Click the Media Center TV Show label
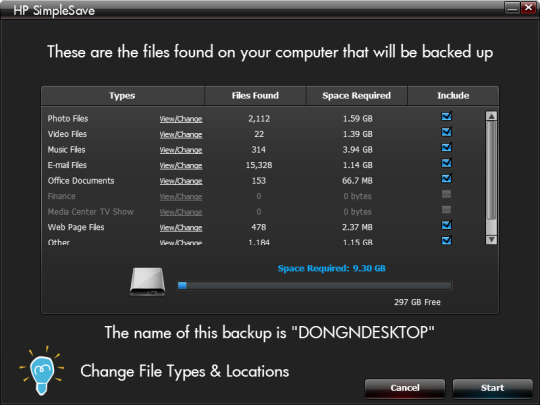Image resolution: width=540 pixels, height=405 pixels. coord(91,211)
